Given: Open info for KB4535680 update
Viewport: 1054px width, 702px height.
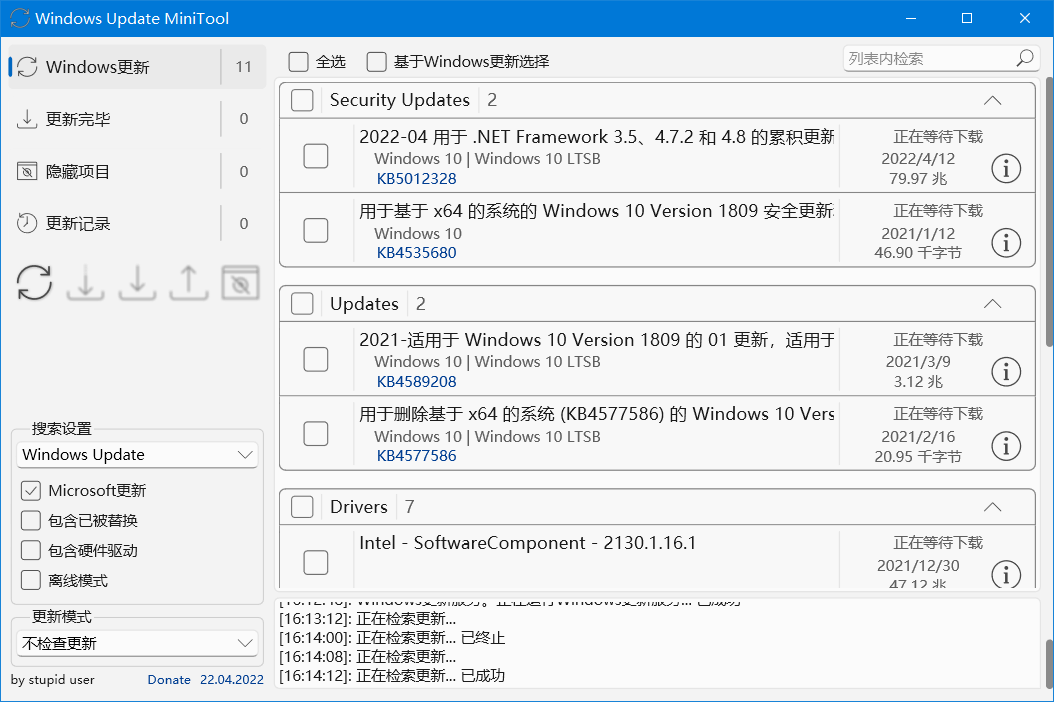Looking at the screenshot, I should pyautogui.click(x=1006, y=243).
